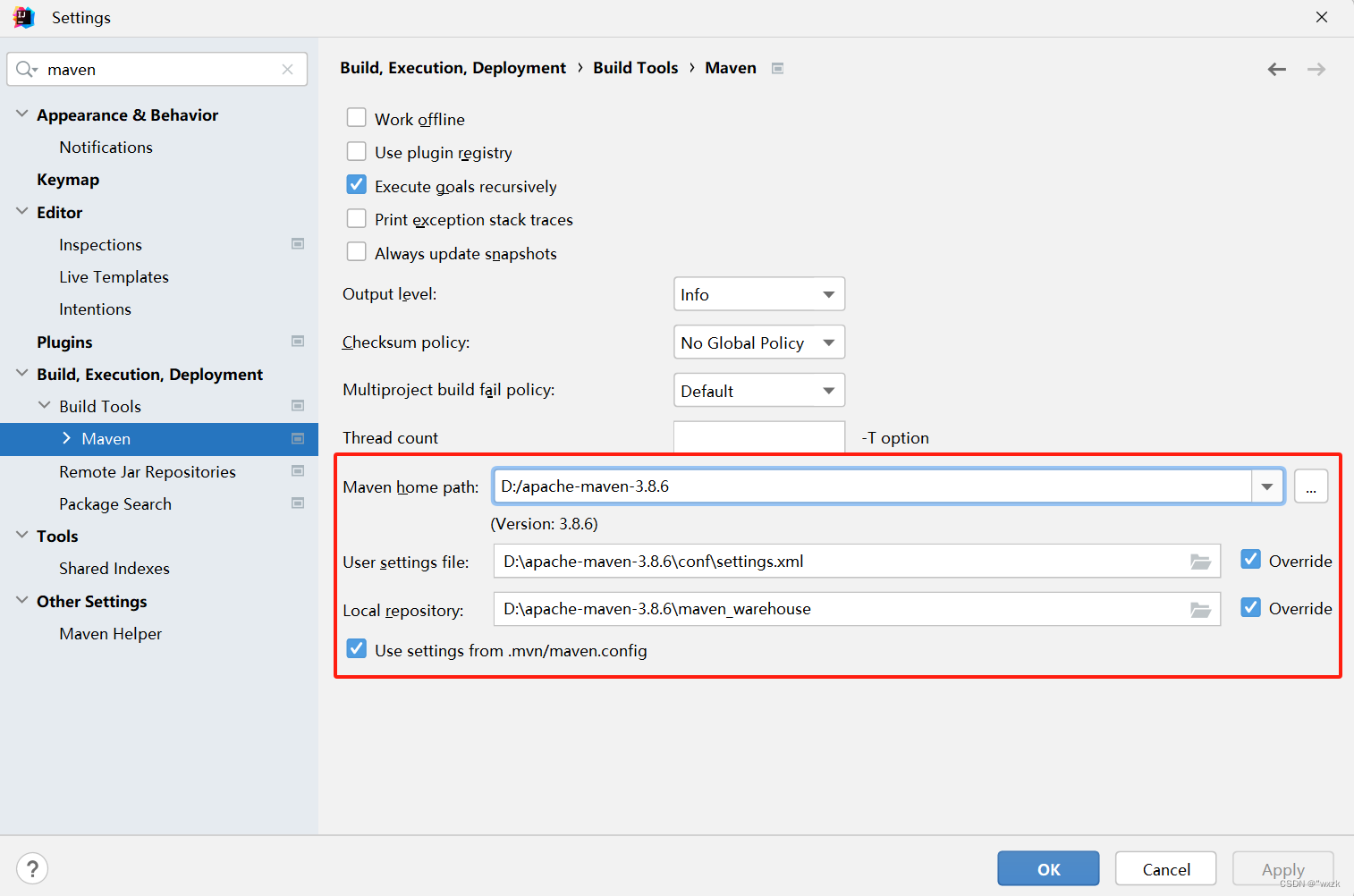1354x896 pixels.
Task: Click project-level icon on selected Maven row
Action: coord(298,438)
